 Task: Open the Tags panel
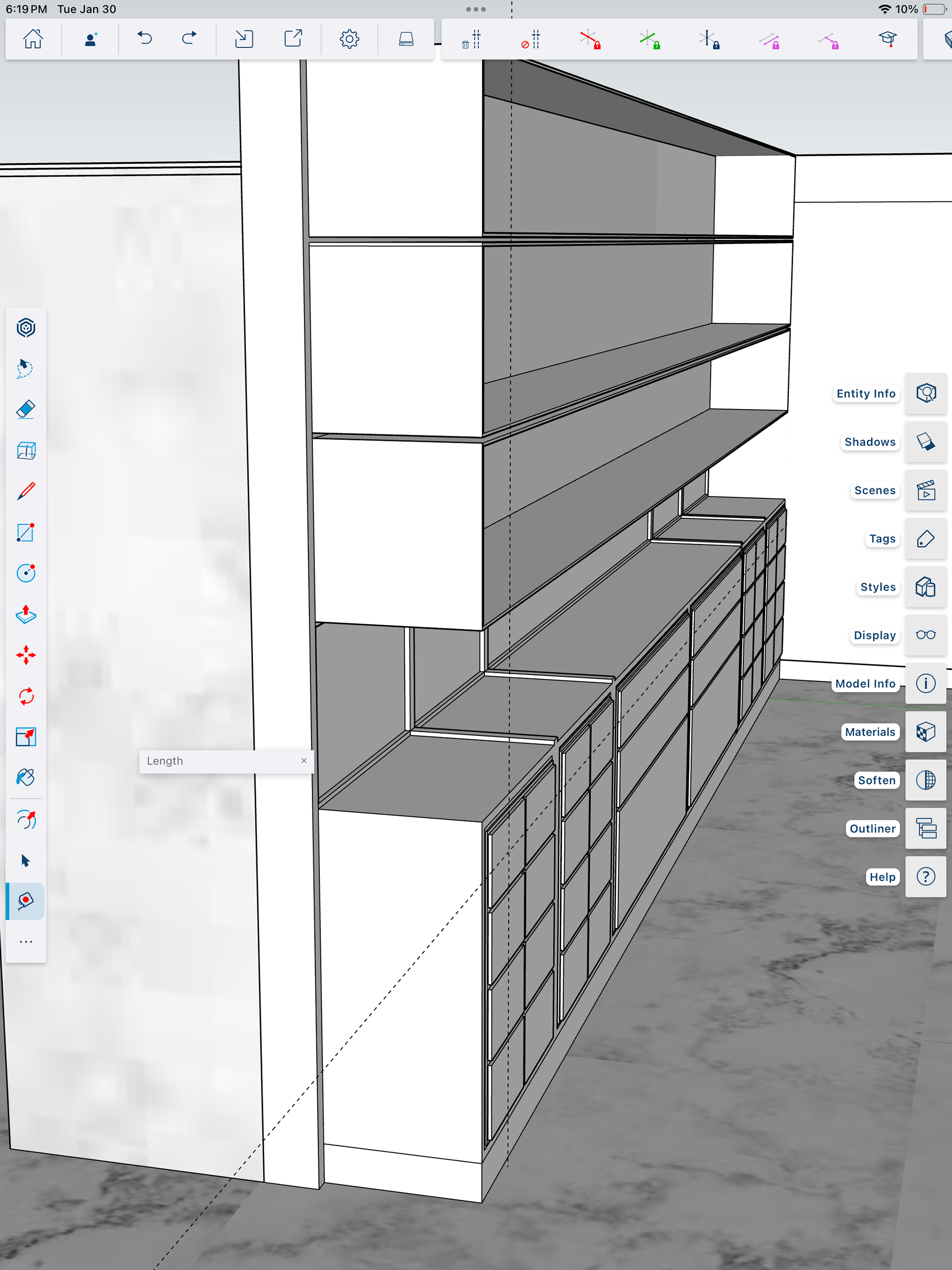point(925,539)
